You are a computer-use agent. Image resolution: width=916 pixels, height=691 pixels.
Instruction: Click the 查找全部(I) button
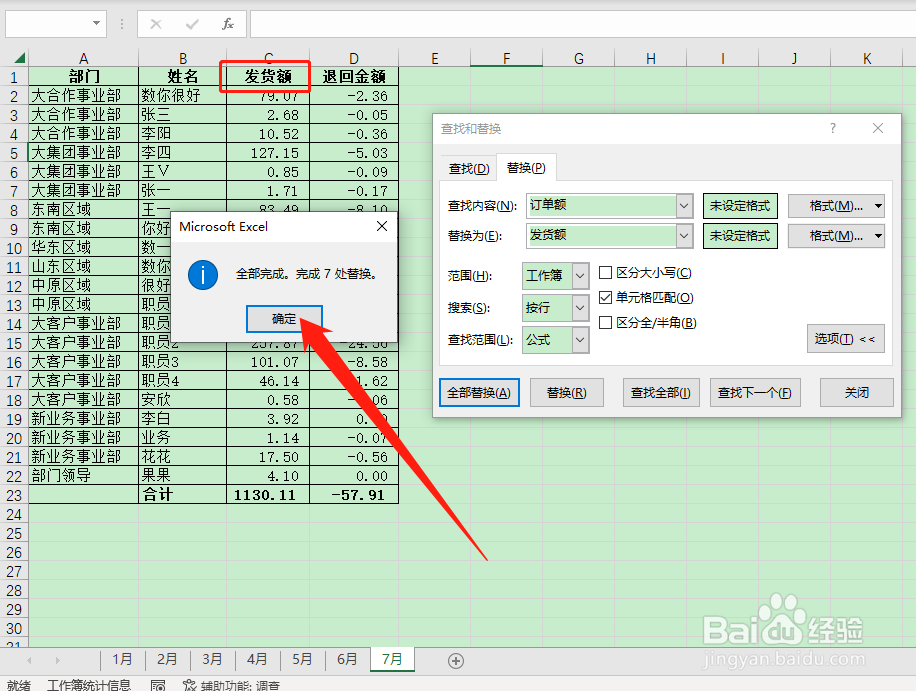661,393
